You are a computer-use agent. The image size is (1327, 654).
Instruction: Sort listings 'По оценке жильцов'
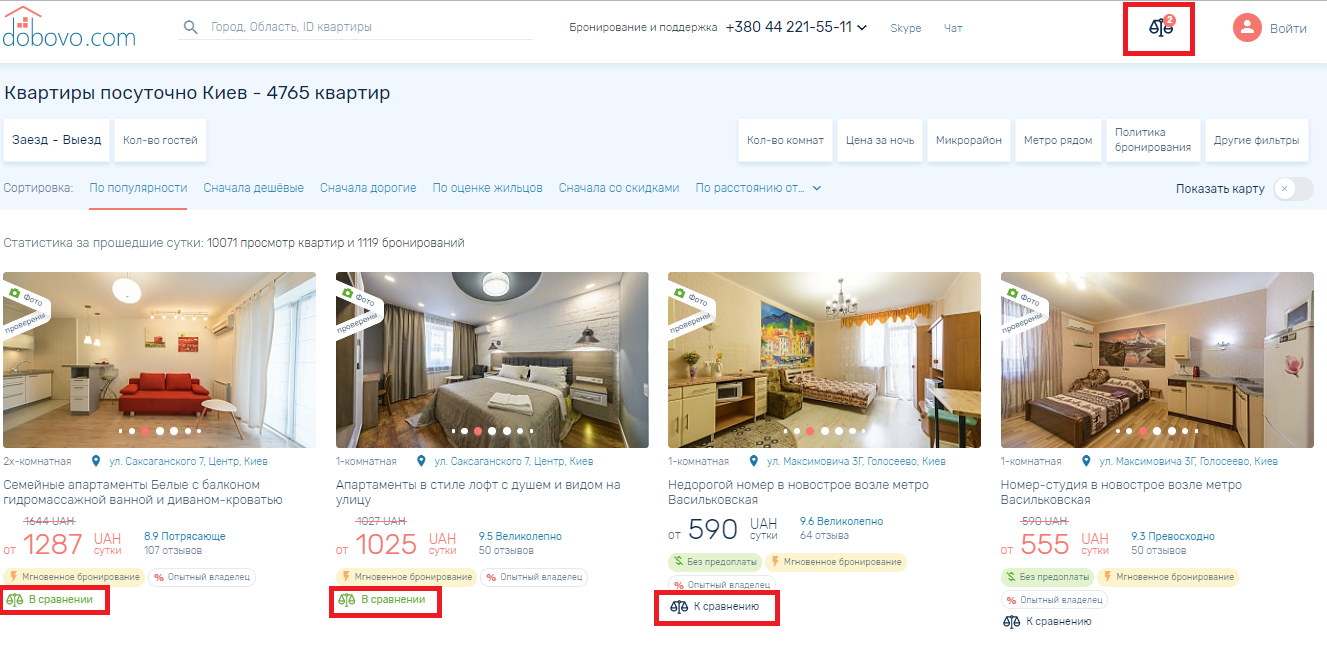[488, 188]
